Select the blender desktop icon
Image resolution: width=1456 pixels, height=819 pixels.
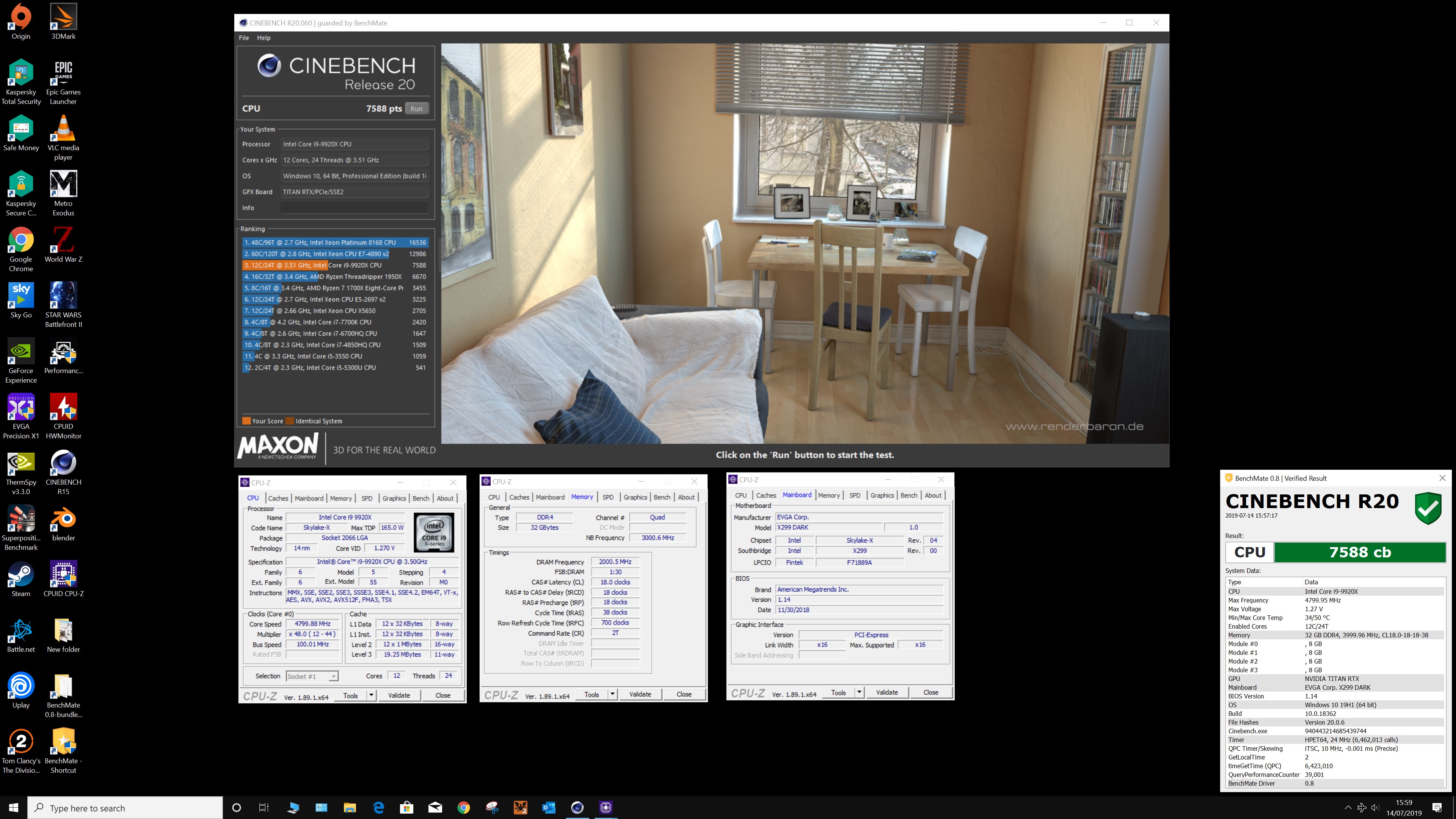click(x=63, y=523)
